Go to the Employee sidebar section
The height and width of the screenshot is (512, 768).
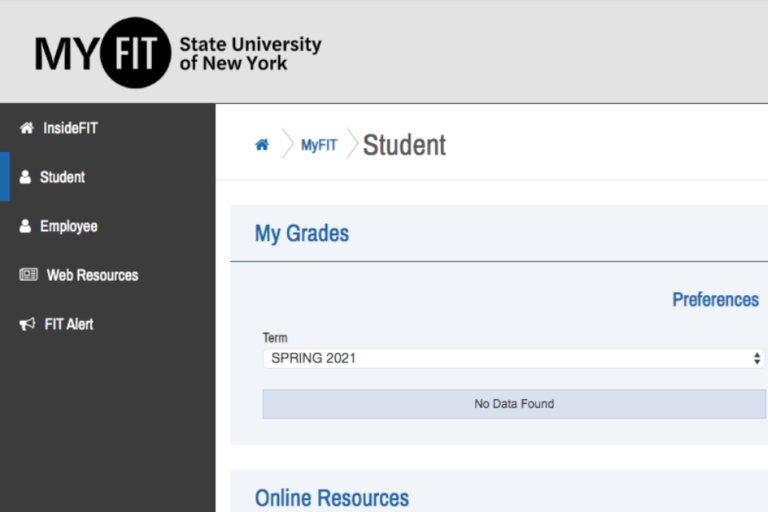pyautogui.click(x=68, y=226)
